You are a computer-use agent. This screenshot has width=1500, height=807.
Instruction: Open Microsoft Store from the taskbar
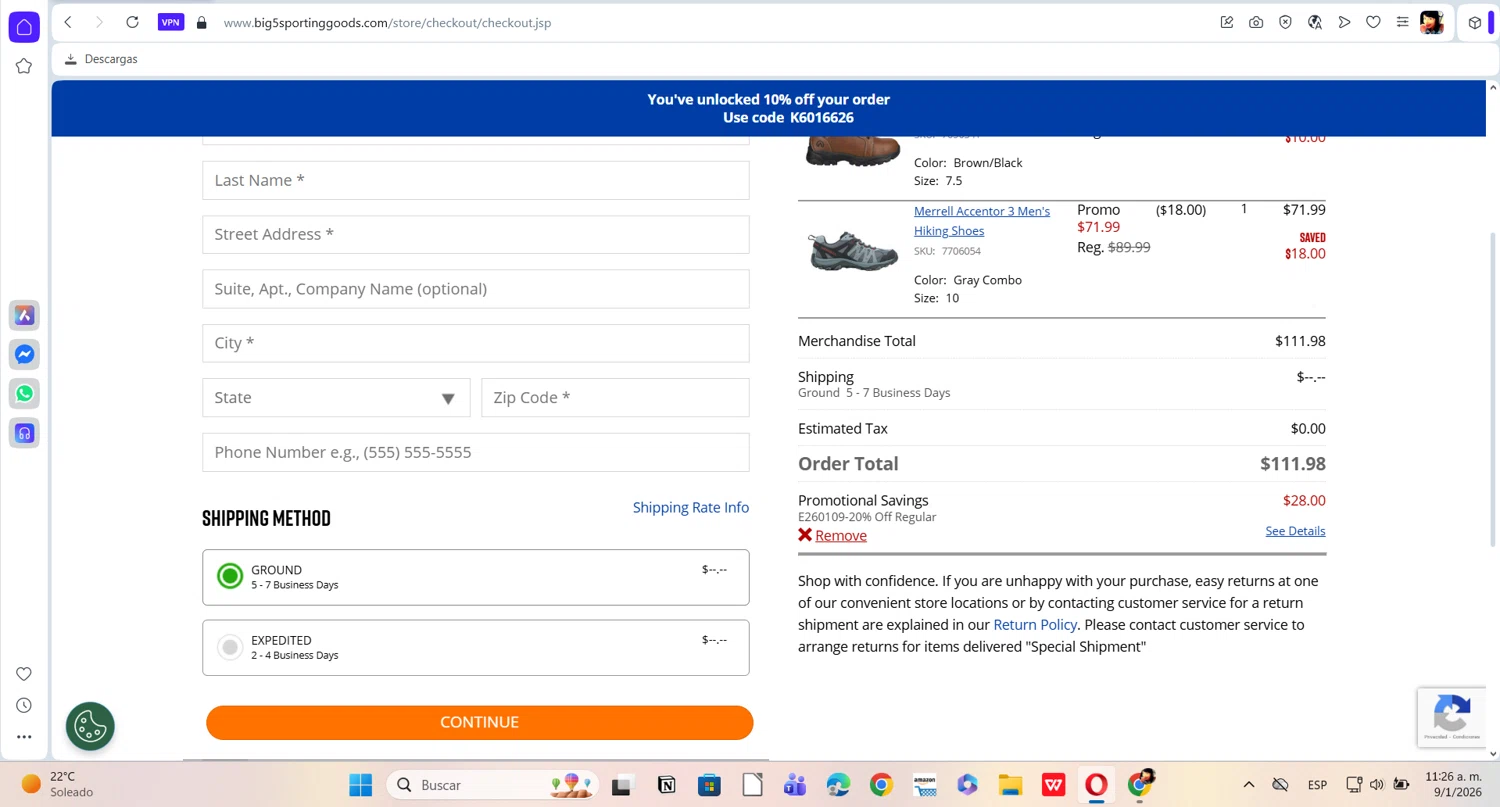709,785
